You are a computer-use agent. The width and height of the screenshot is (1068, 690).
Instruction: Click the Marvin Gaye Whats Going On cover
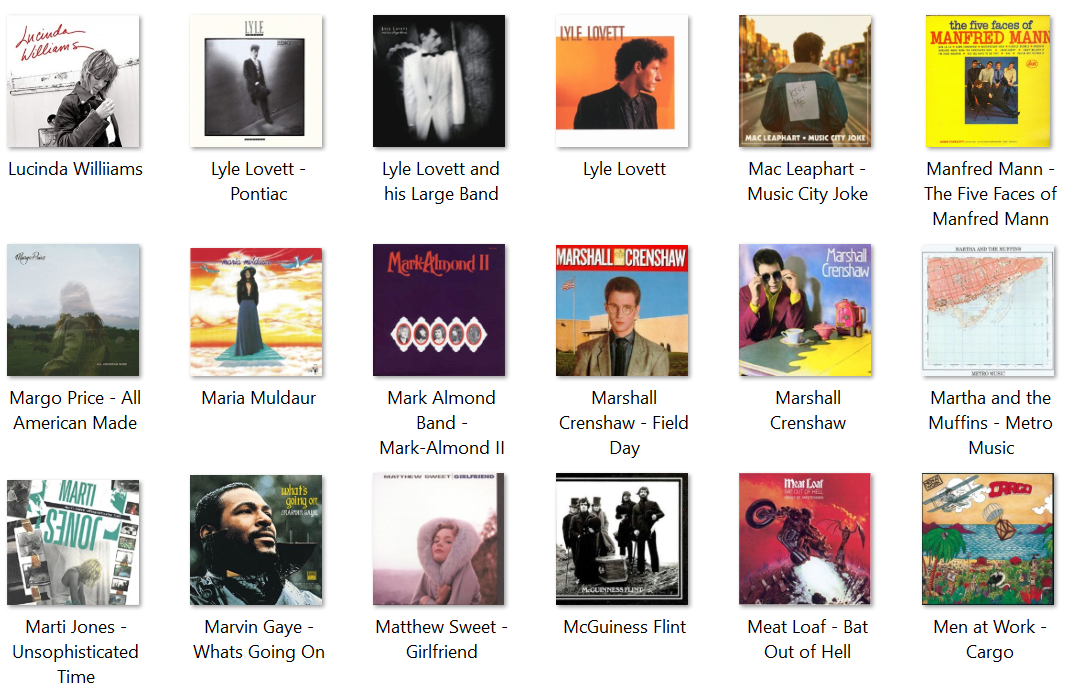point(256,540)
